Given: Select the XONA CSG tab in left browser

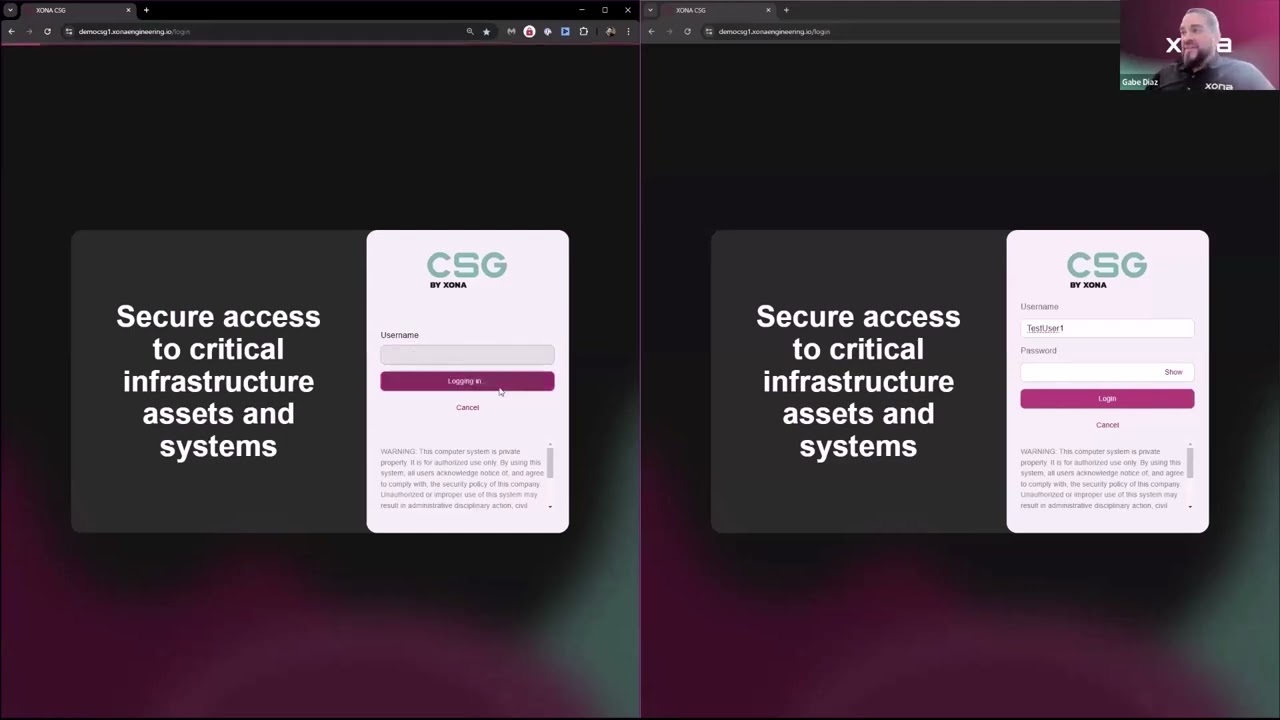Looking at the screenshot, I should click(76, 10).
